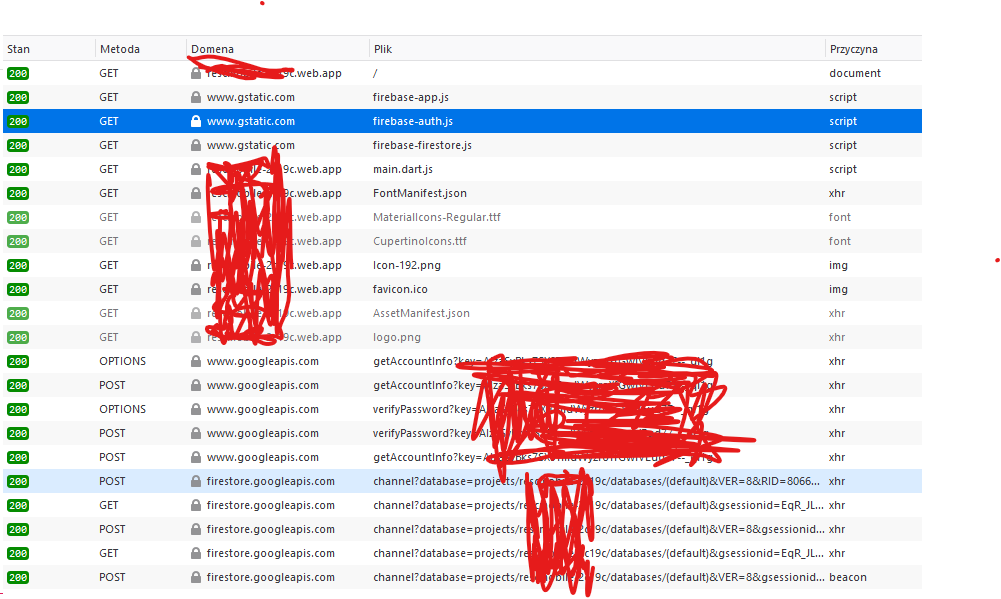This screenshot has height=599, width=1001.
Task: Click the 'font' cause of the MaterialIcons-Regular.ttf row
Action: 839,217
